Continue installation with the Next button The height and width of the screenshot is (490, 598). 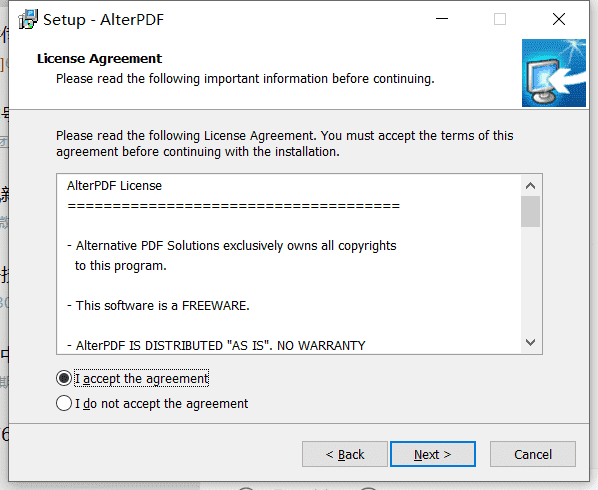click(x=433, y=454)
